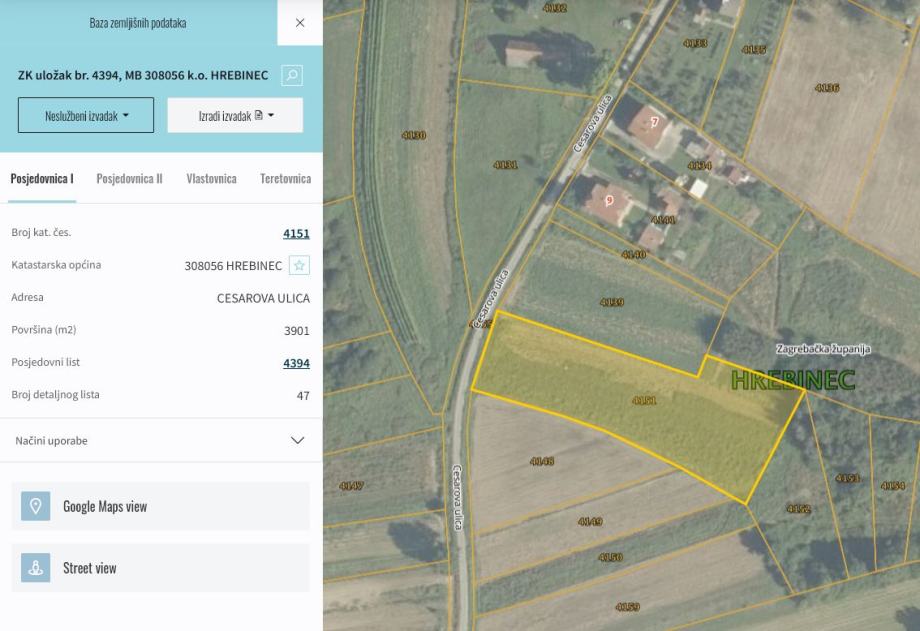Open Posjedovni list 4394 link
Screen dimensions: 920x631
296,363
